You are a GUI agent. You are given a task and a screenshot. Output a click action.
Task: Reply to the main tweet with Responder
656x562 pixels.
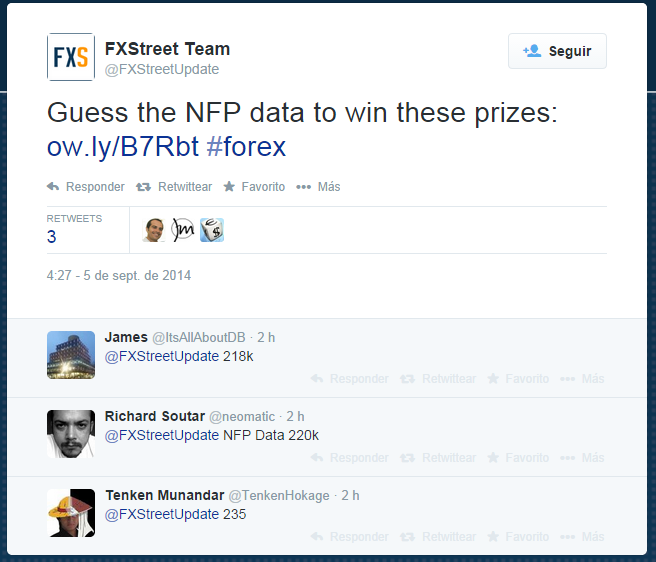[x=86, y=187]
